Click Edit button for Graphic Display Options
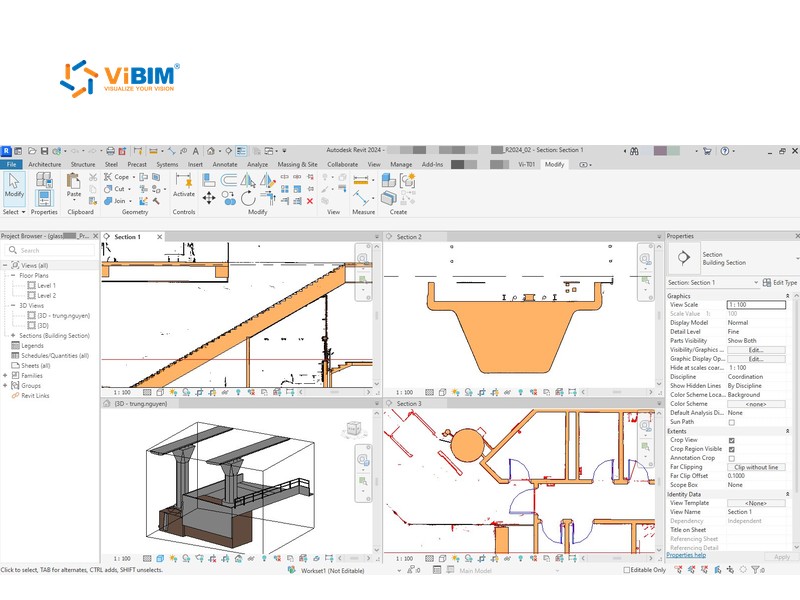Screen dimensions: 800x600 pyautogui.click(x=756, y=359)
